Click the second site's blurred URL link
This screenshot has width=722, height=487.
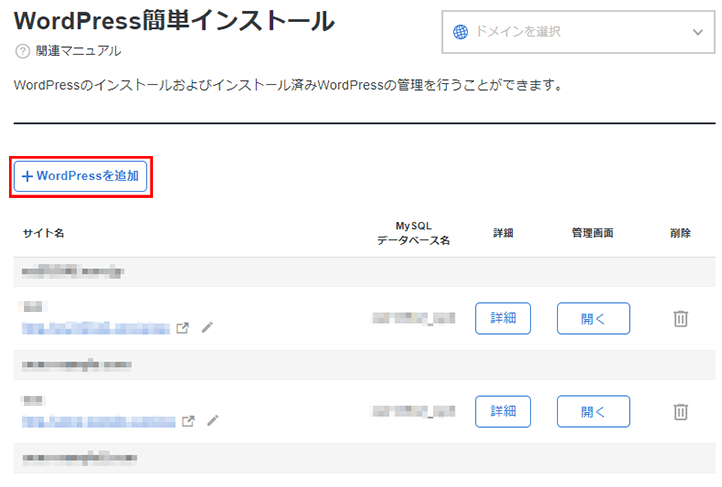click(99, 421)
